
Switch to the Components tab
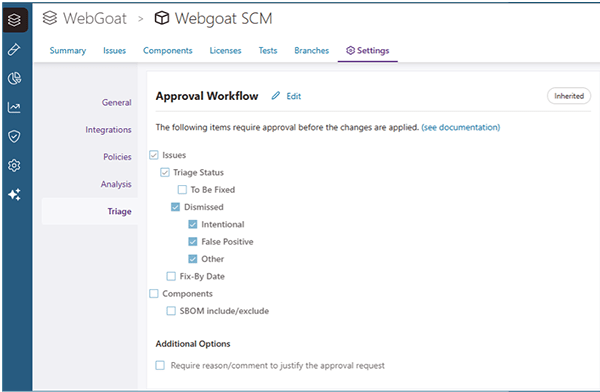point(168,51)
